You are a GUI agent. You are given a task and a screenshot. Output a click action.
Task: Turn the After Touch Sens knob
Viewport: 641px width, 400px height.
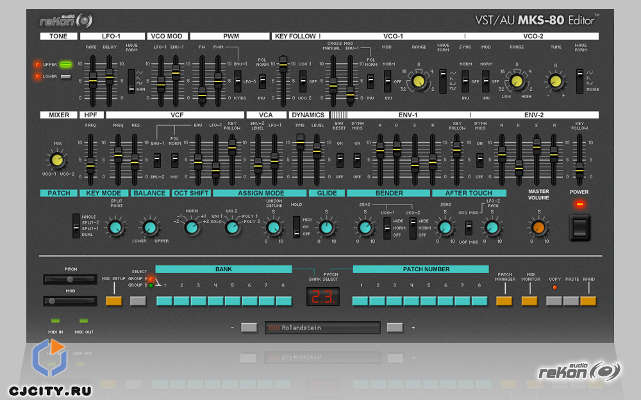445,227
